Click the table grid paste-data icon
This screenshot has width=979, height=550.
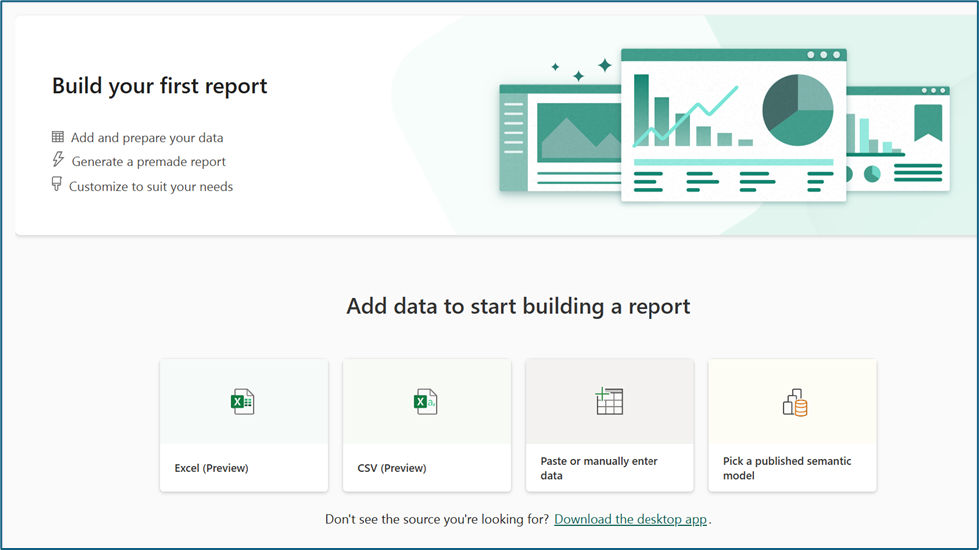(x=609, y=401)
